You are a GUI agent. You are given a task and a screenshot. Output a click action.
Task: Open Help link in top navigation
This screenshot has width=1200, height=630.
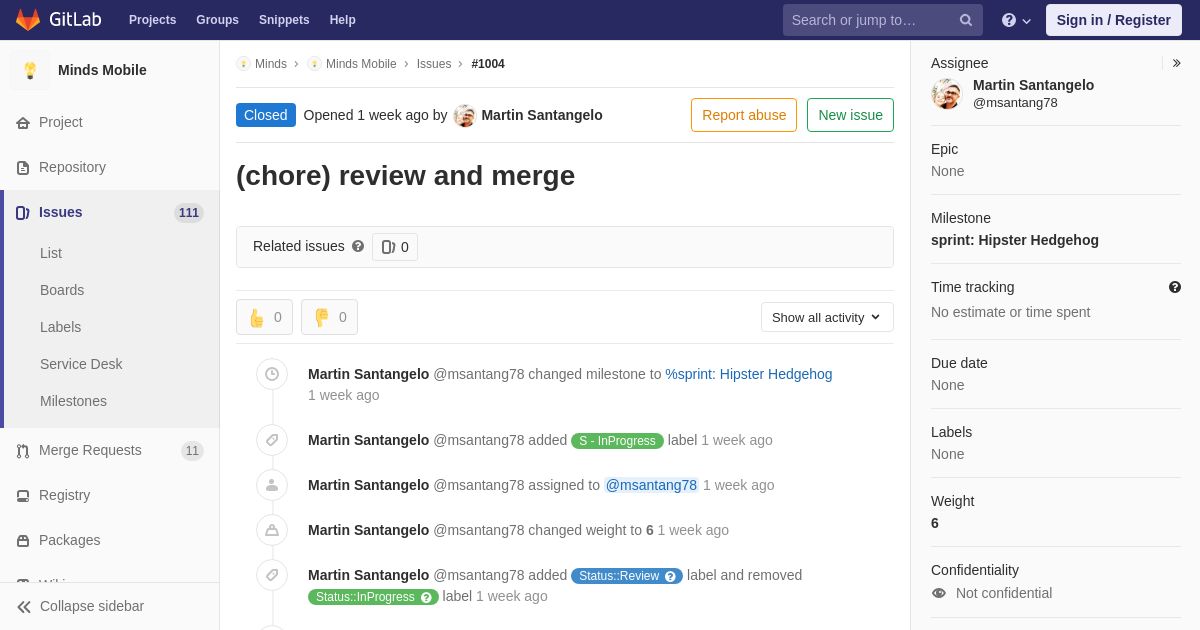[x=343, y=20]
